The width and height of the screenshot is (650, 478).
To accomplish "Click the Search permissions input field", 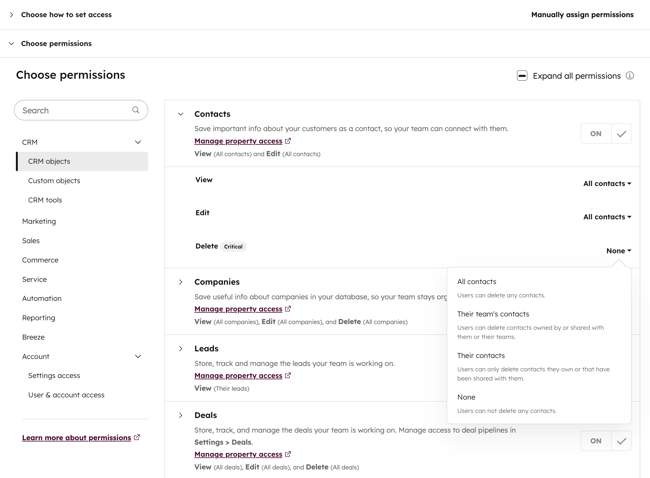I will 75,110.
